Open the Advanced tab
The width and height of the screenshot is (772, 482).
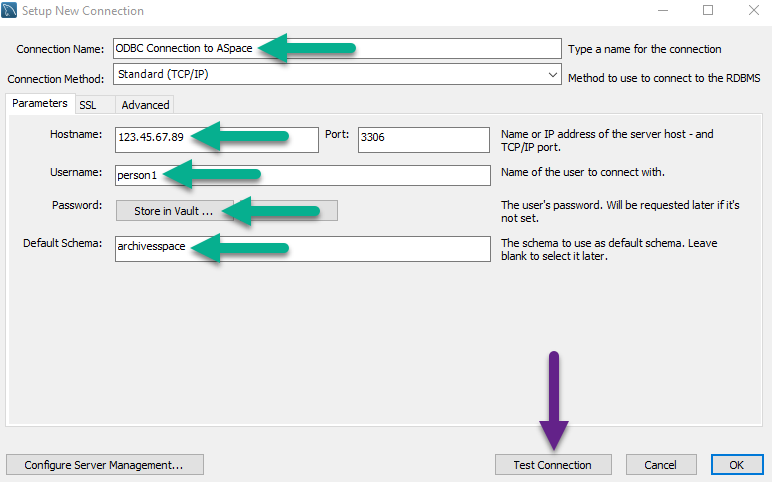[145, 105]
